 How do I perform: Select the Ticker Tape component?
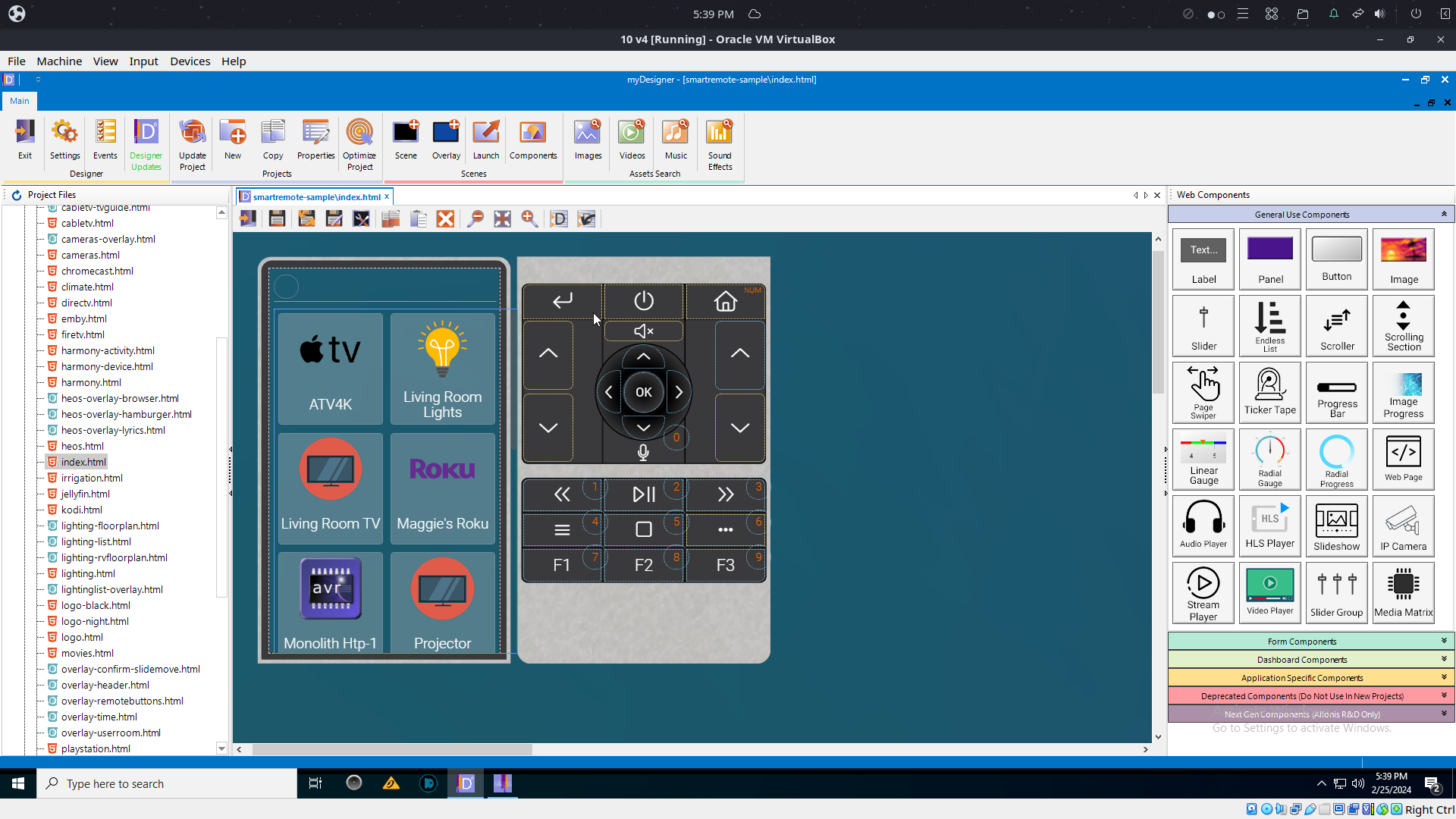pyautogui.click(x=1270, y=393)
